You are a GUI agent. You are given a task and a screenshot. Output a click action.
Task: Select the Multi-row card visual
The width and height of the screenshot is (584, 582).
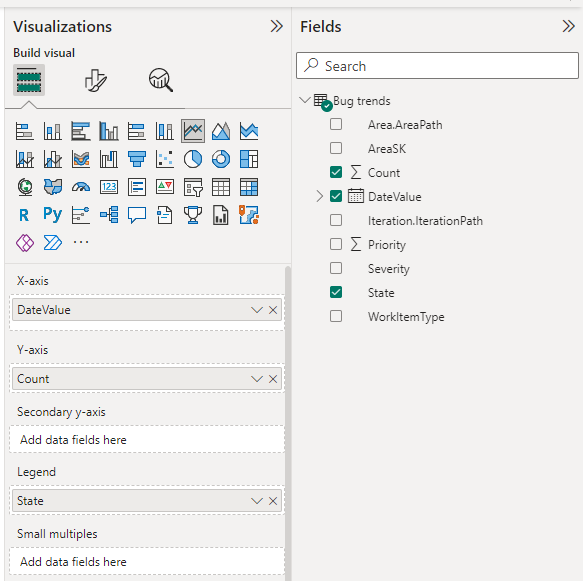click(x=137, y=187)
